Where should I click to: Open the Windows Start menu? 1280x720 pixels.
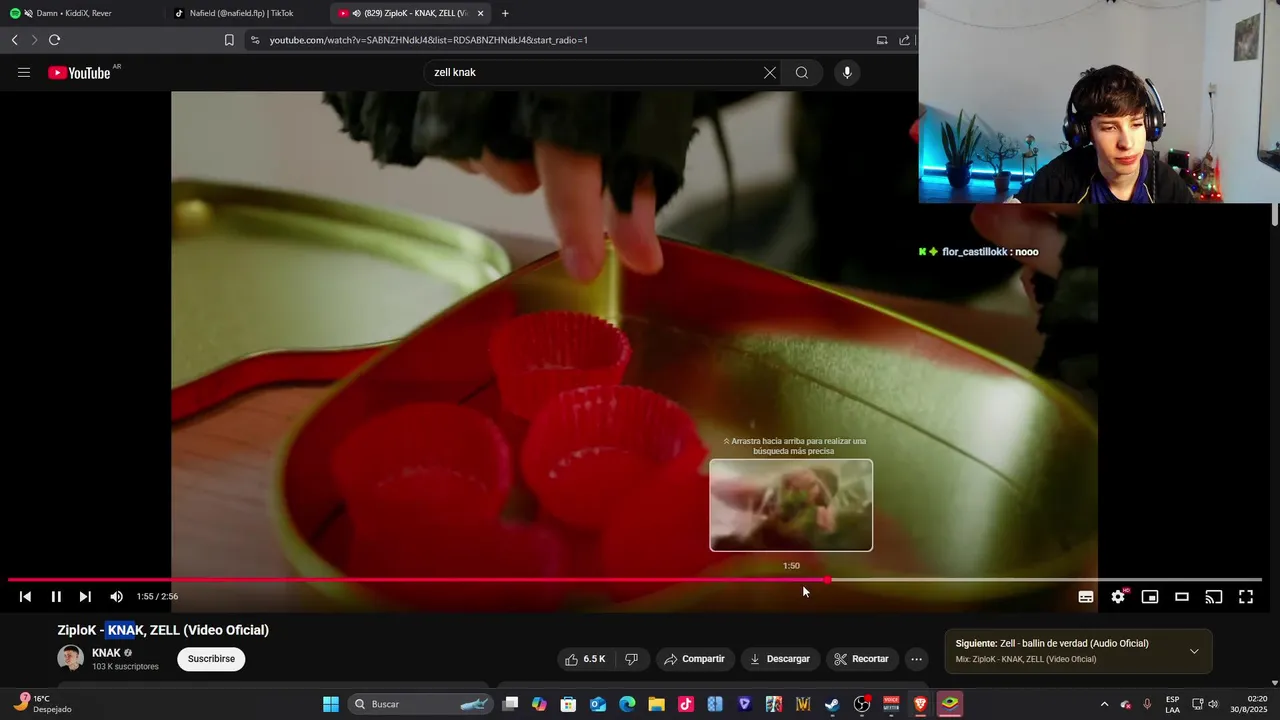pyautogui.click(x=331, y=704)
